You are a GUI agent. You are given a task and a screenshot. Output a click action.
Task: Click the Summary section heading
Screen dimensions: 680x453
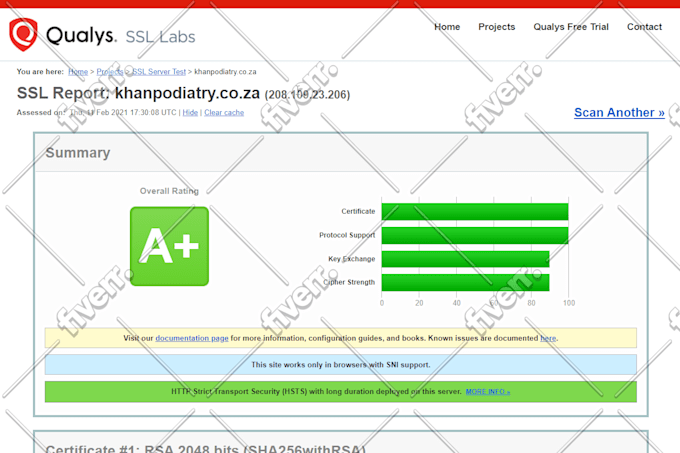point(78,153)
